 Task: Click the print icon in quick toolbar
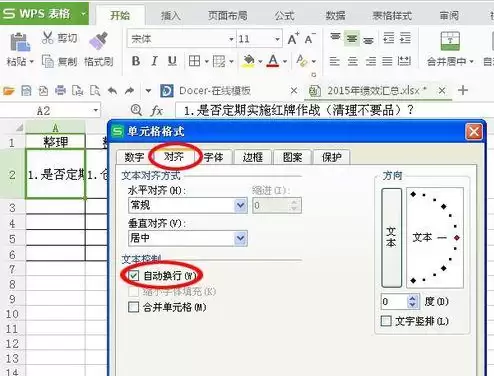coord(60,91)
